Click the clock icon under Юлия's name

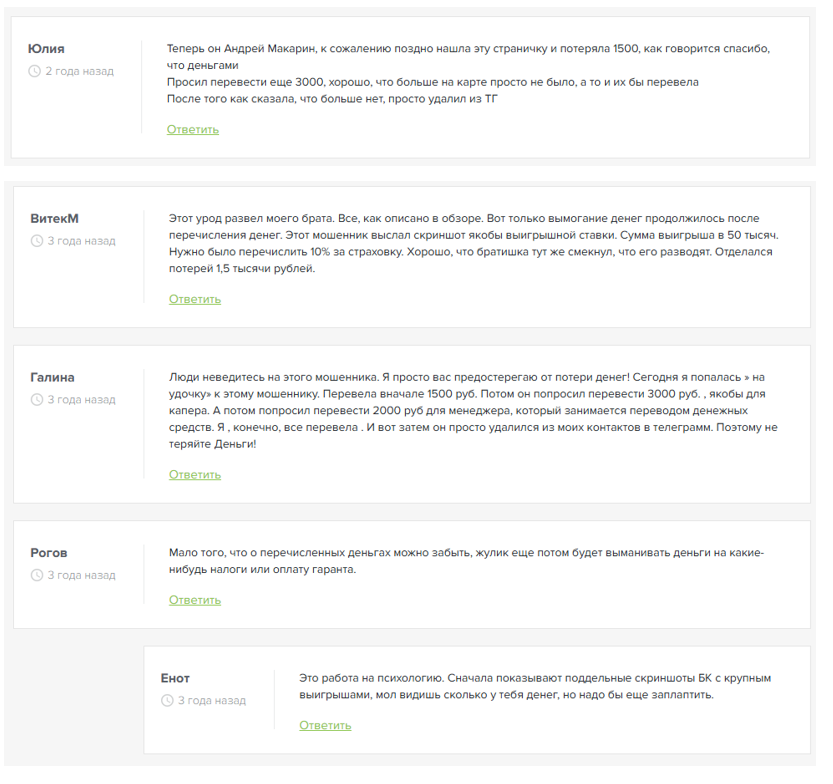click(35, 72)
